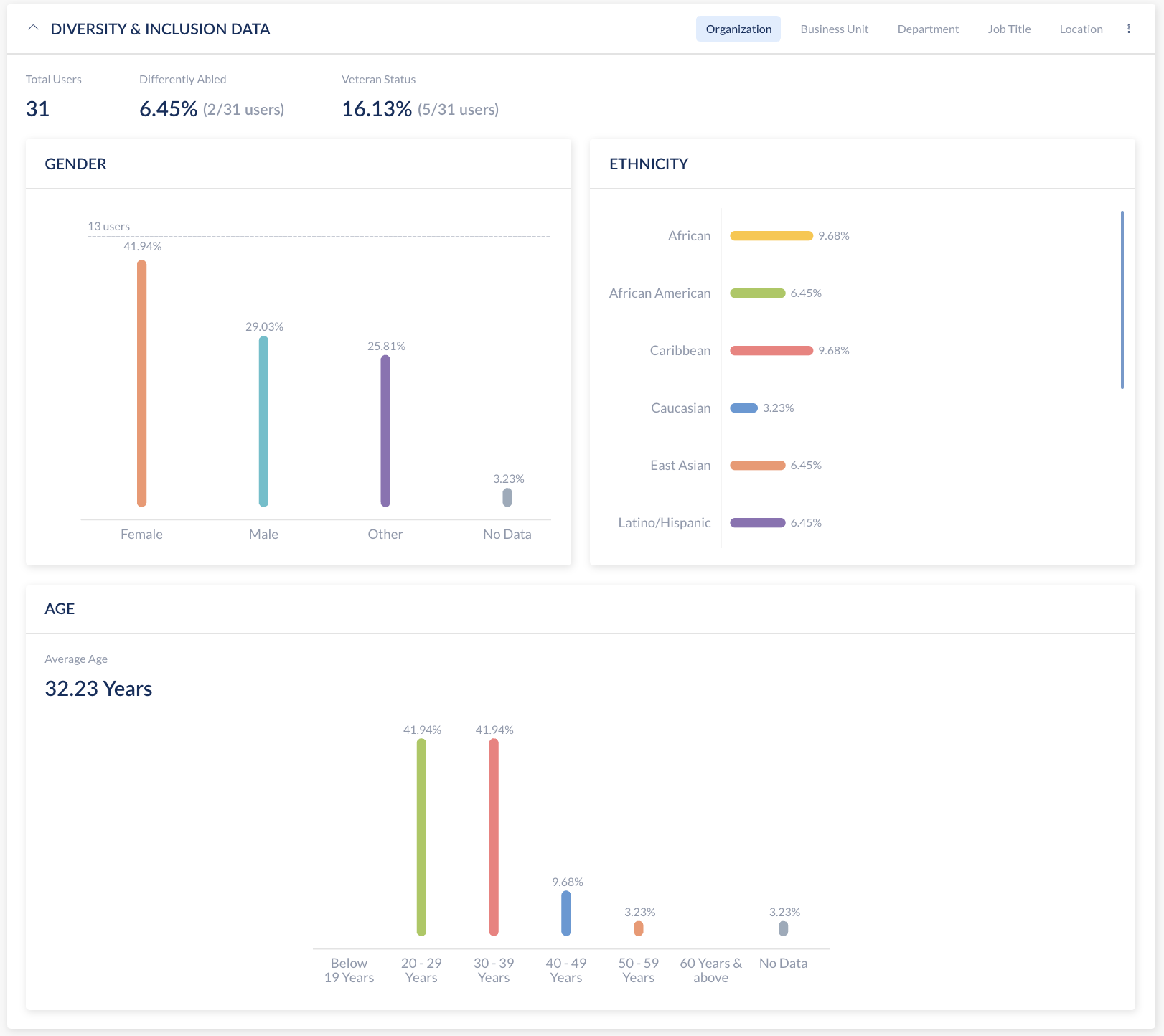Click the '60 Years & above' axis label
This screenshot has height=1036, width=1164.
[711, 970]
